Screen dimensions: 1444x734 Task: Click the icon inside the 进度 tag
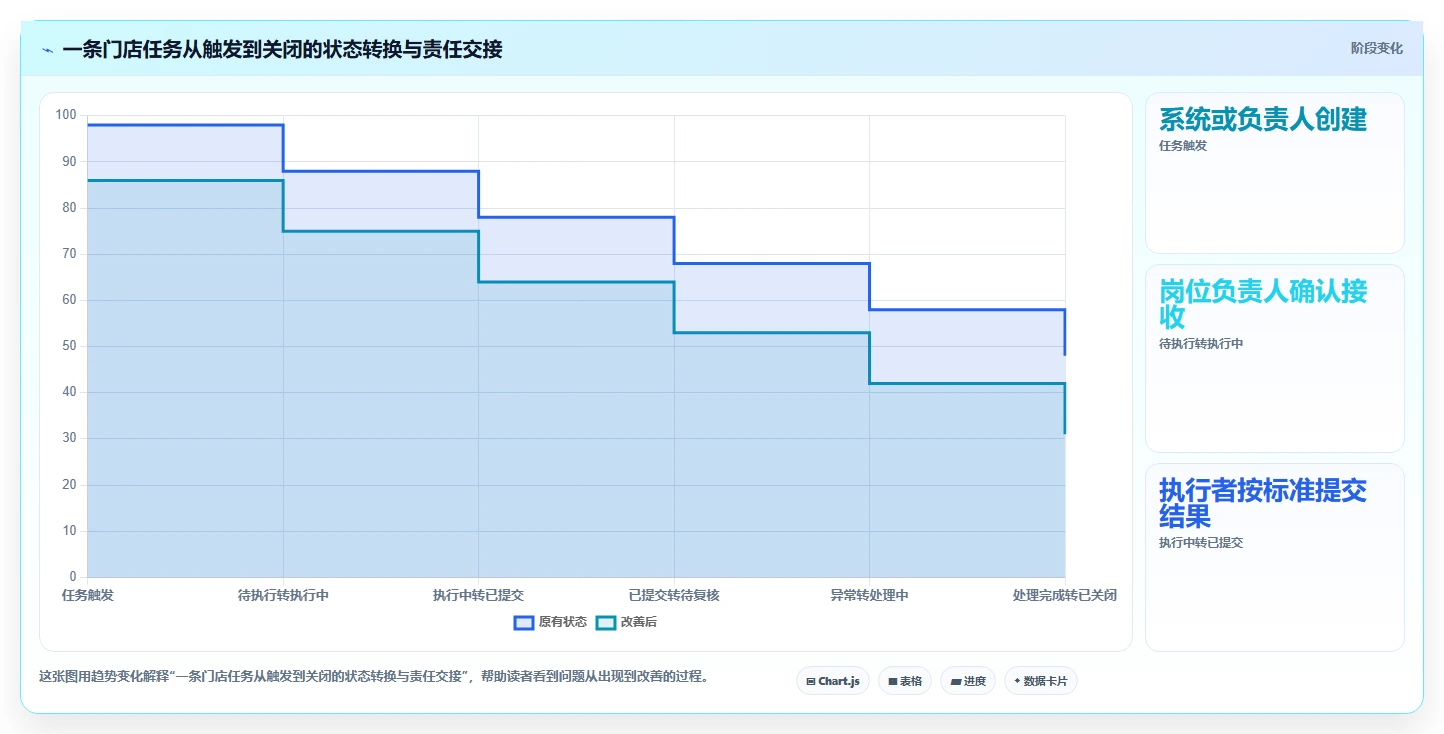click(x=955, y=681)
